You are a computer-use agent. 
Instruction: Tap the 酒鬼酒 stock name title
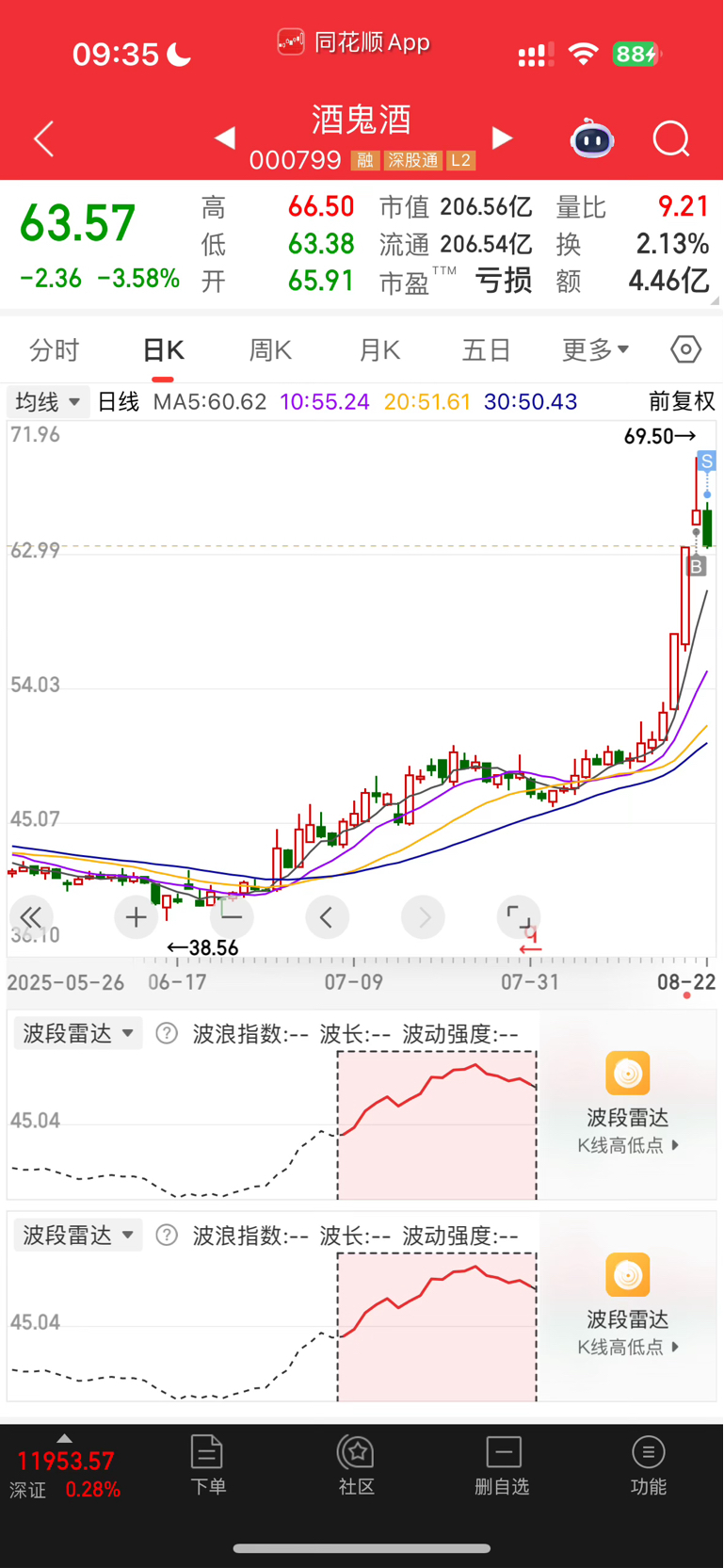pos(362,120)
